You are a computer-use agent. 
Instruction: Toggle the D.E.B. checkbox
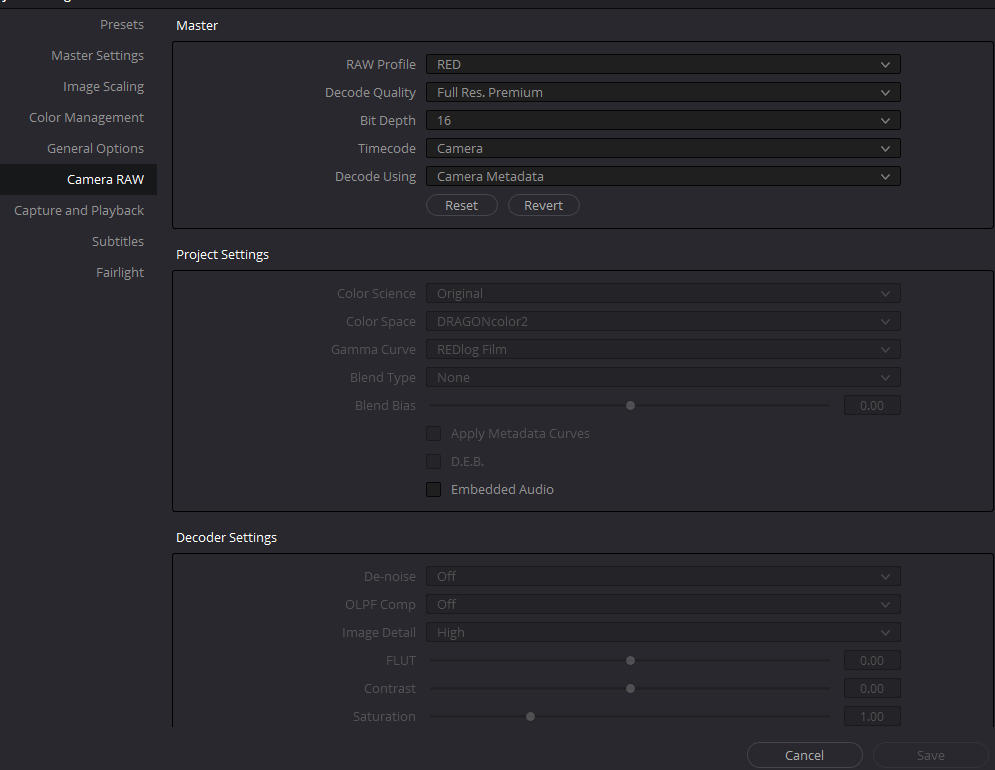433,461
